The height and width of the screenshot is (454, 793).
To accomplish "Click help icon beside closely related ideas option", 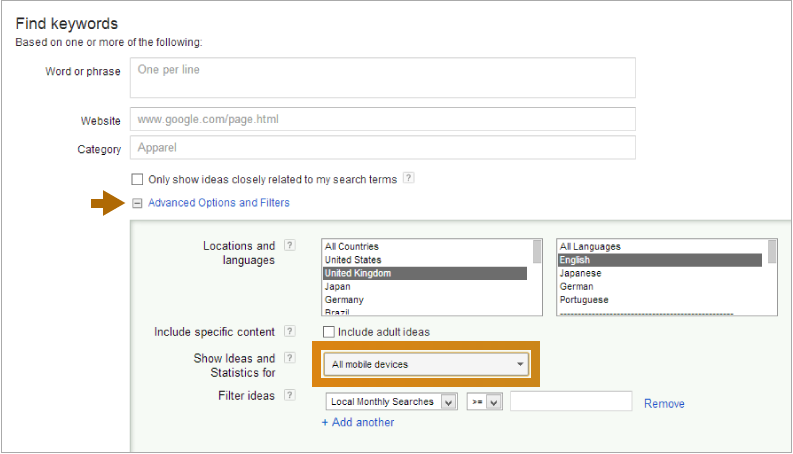I will [409, 178].
